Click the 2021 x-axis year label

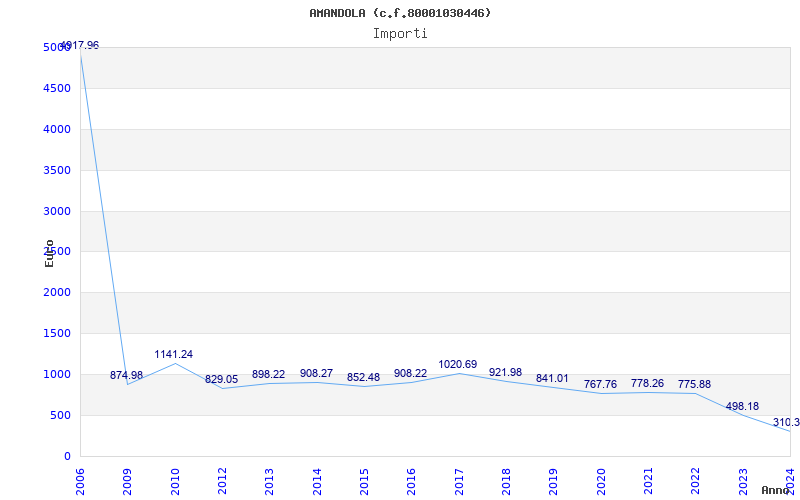tap(647, 482)
